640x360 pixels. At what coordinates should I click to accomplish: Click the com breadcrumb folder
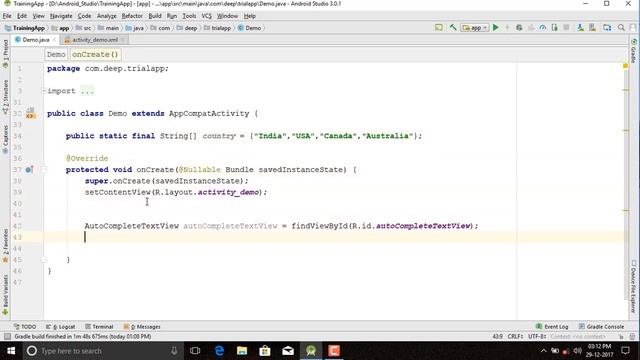(x=160, y=28)
